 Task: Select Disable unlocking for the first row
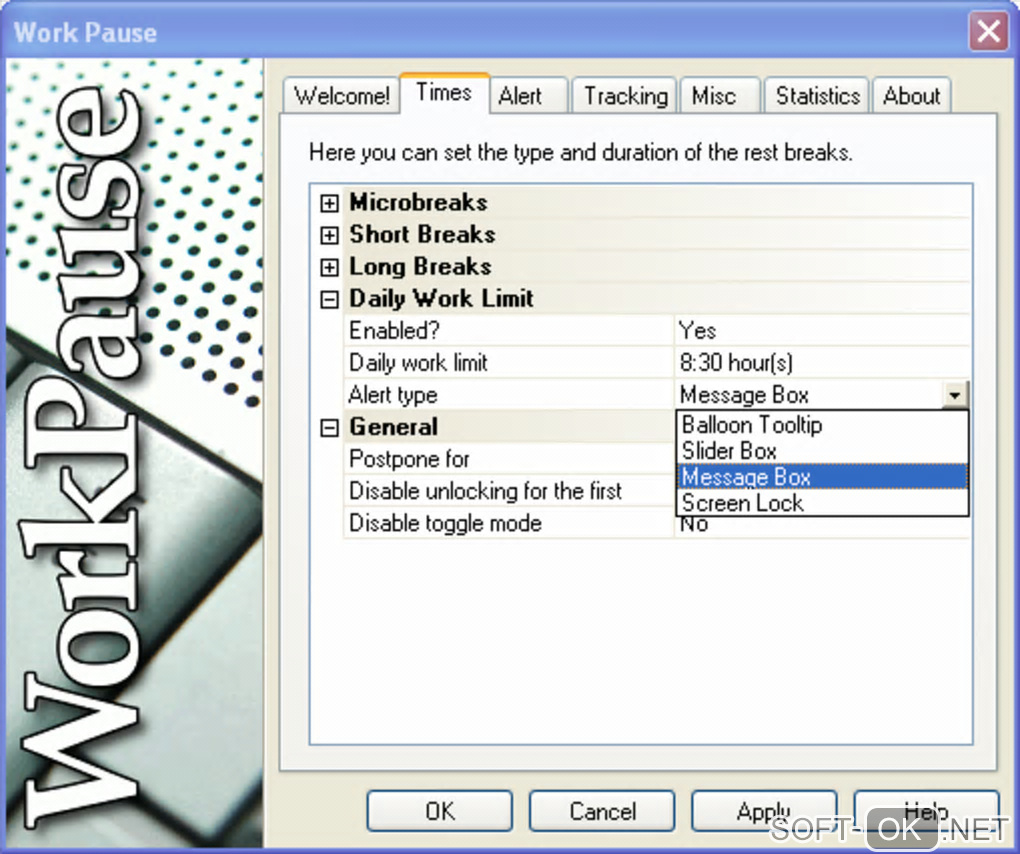point(509,491)
